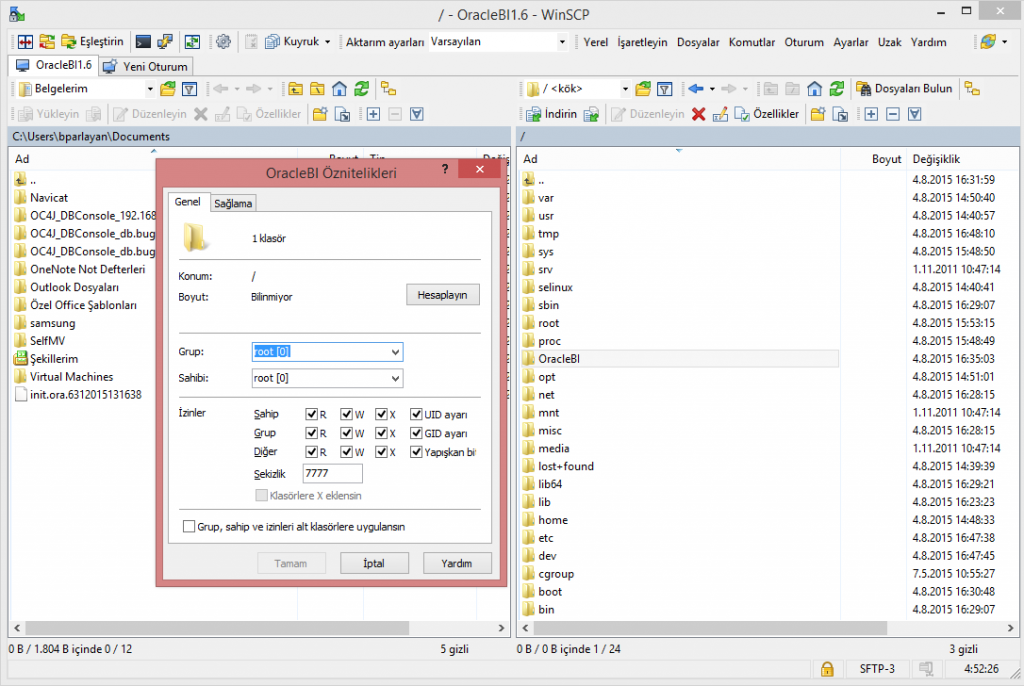Screen dimensions: 1024x686
Task: Uncheck Diğer R permission checkbox
Action: pyautogui.click(x=312, y=452)
